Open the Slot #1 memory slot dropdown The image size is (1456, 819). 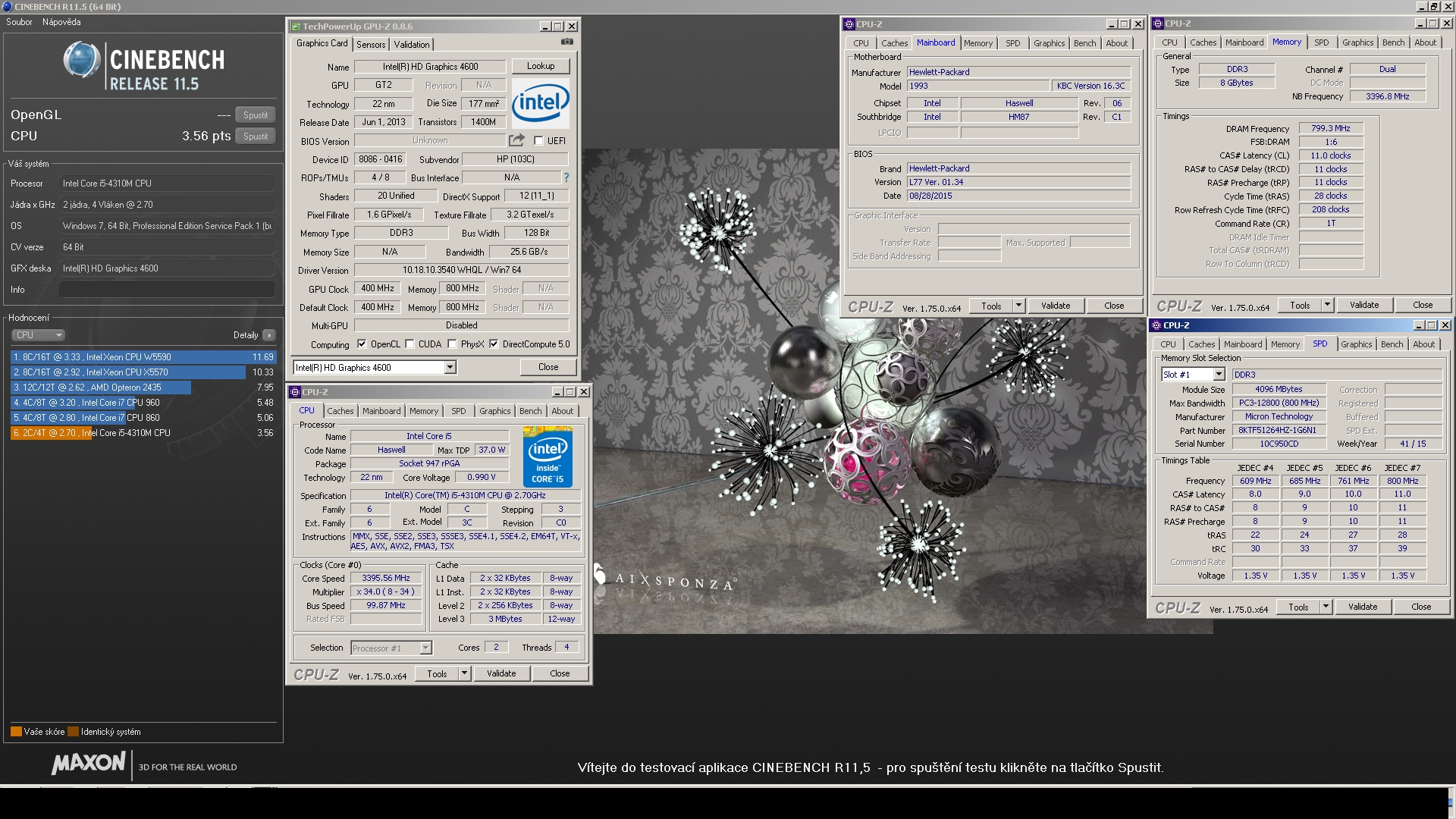1219,375
